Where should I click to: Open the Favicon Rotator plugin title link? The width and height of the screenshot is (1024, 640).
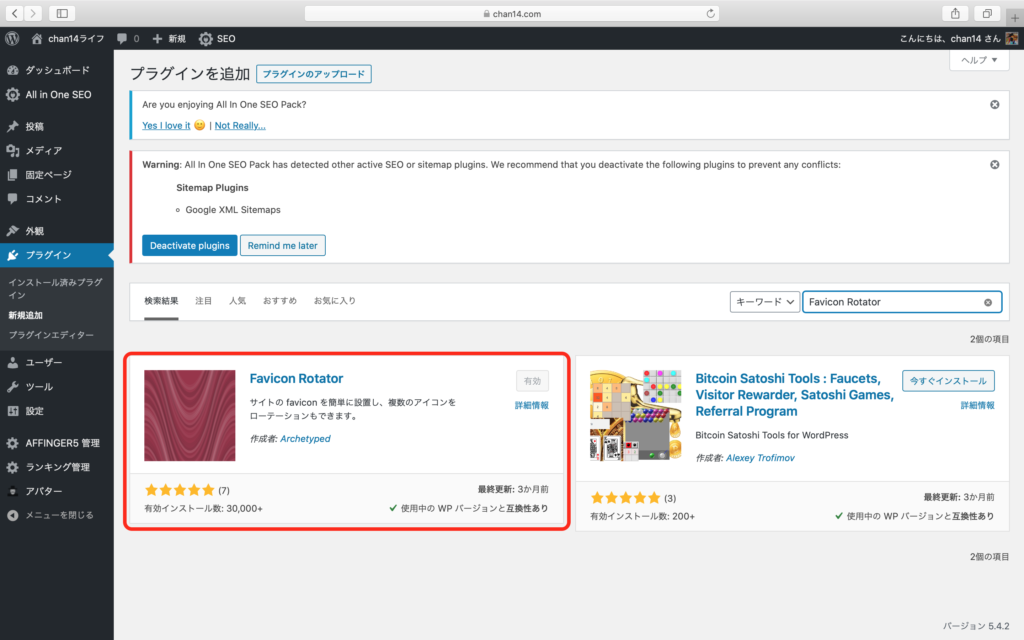coord(296,378)
